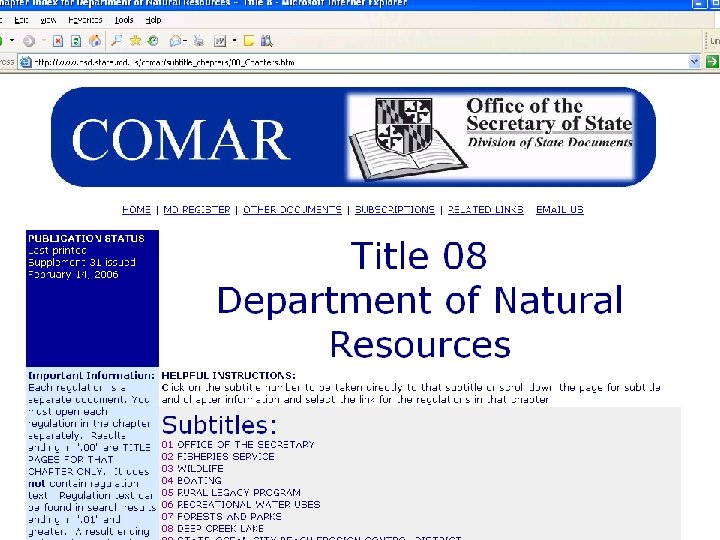The height and width of the screenshot is (540, 720).
Task: Click the COMAR banner logo
Action: pyautogui.click(x=181, y=139)
